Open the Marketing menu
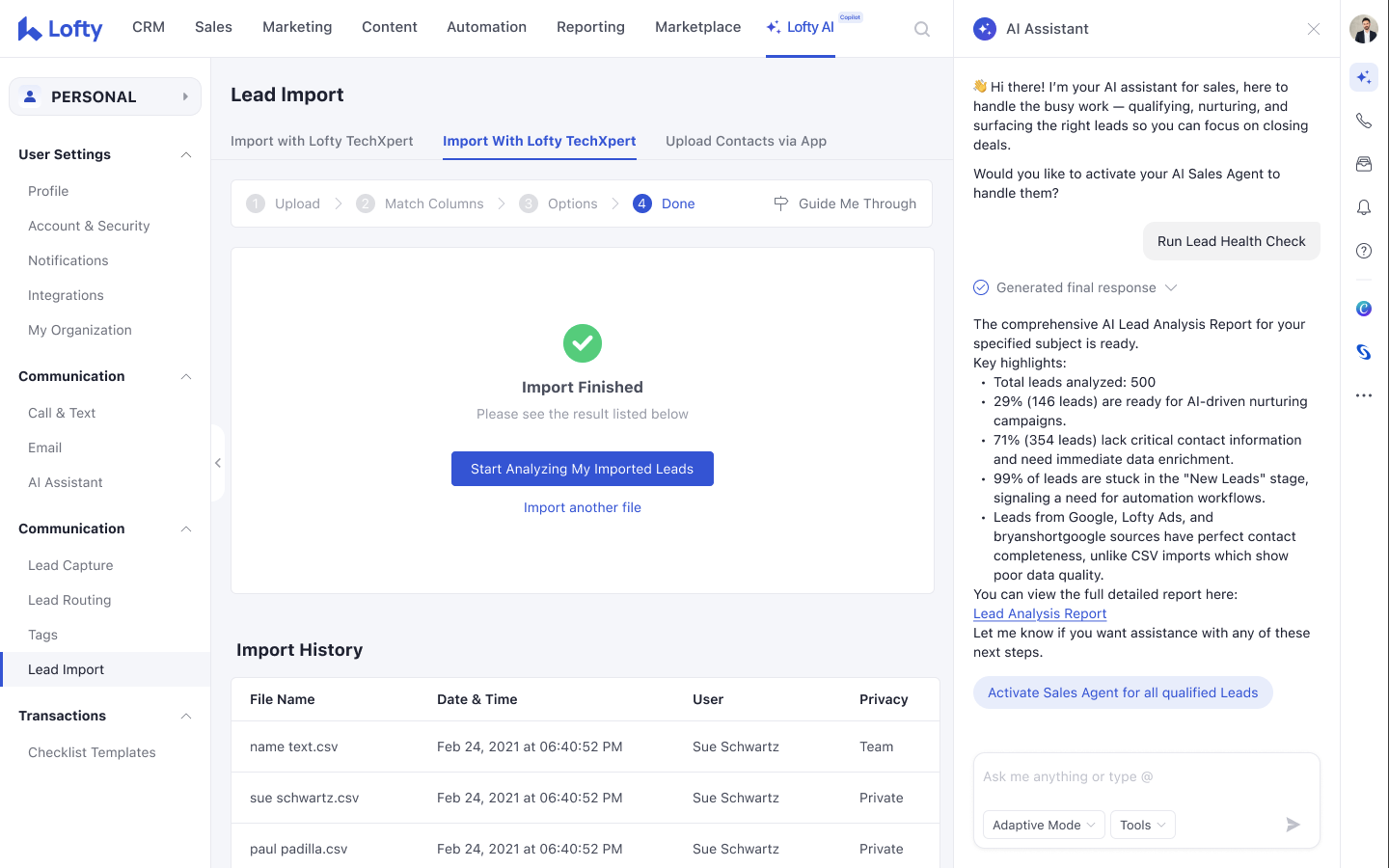The image size is (1389, 868). coord(297,27)
